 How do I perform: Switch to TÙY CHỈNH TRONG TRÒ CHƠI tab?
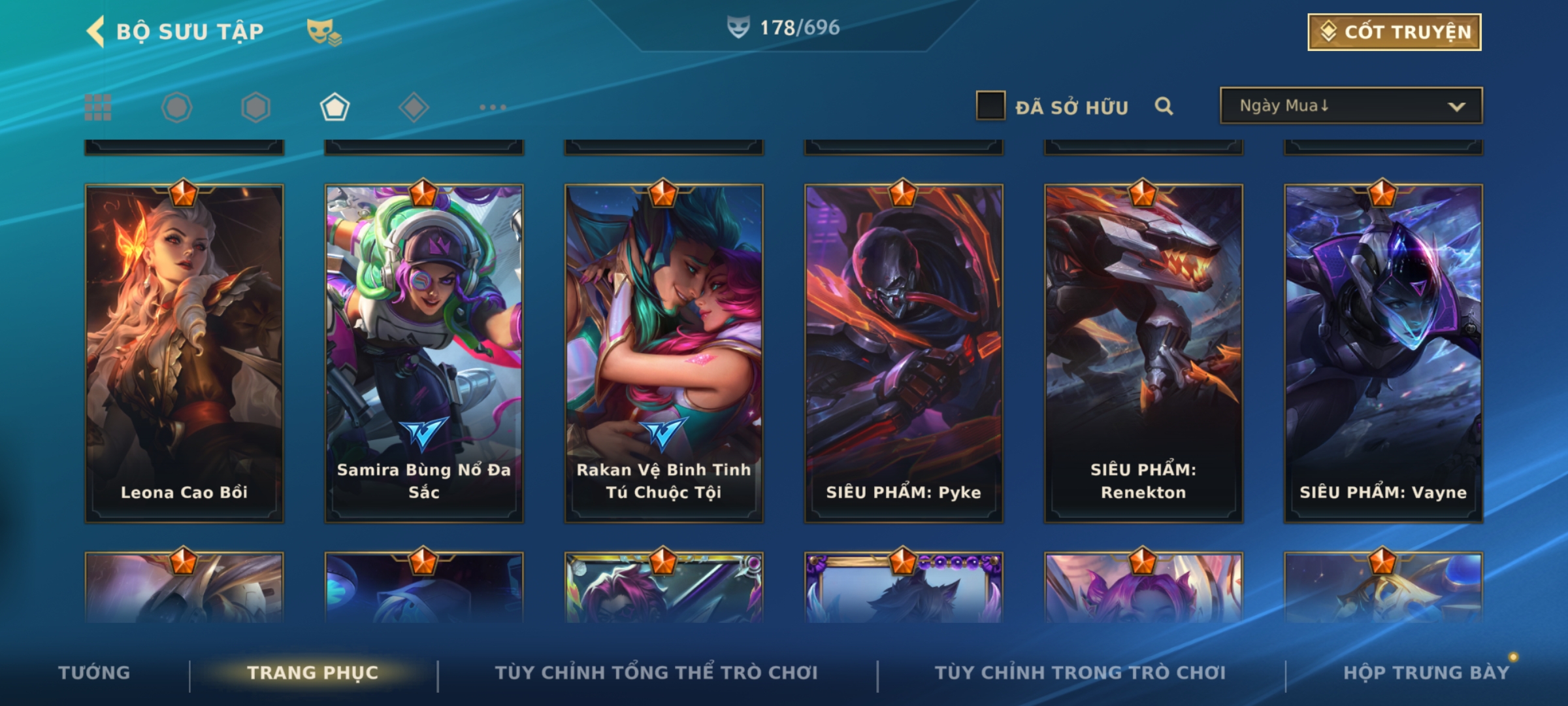1080,672
